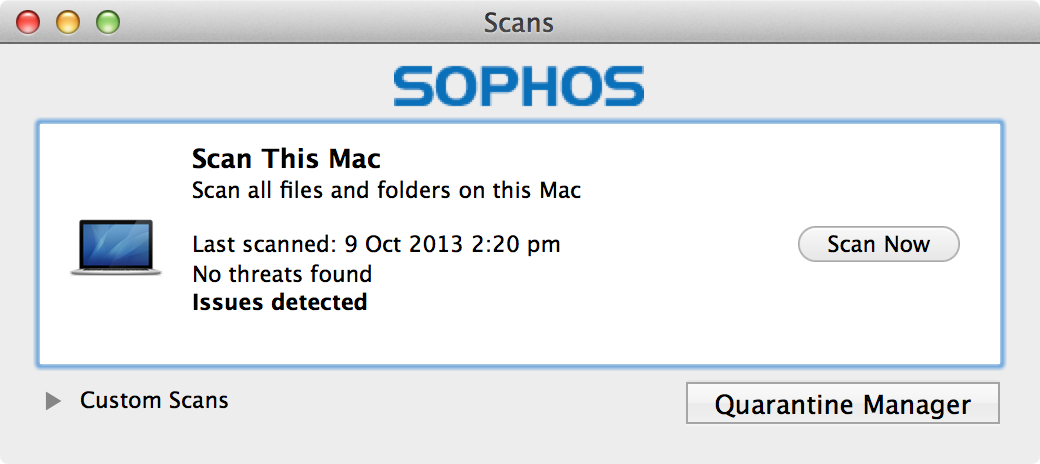
Task: Click the Scans window title text
Action: point(519,23)
